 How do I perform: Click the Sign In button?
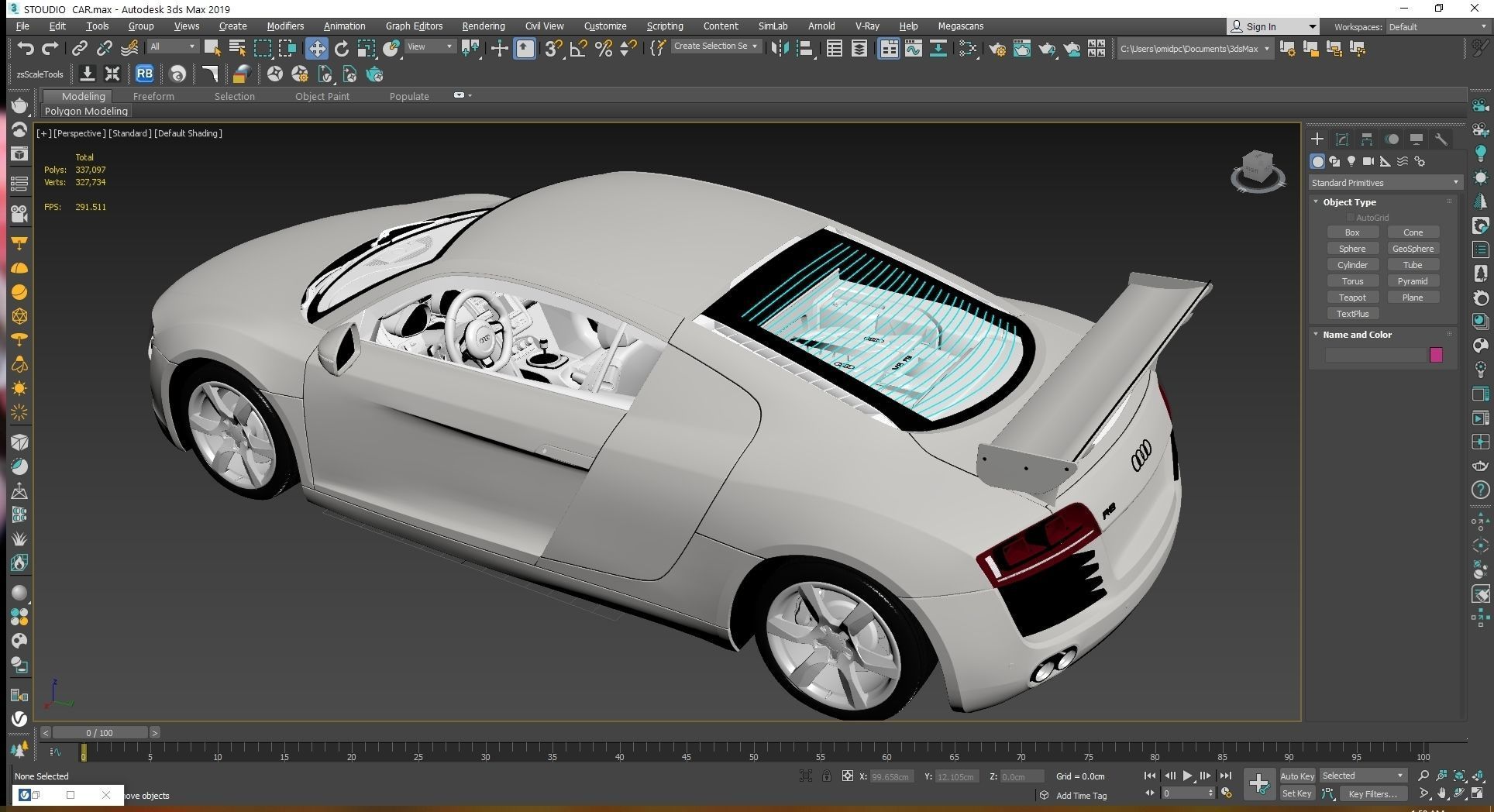1272,26
